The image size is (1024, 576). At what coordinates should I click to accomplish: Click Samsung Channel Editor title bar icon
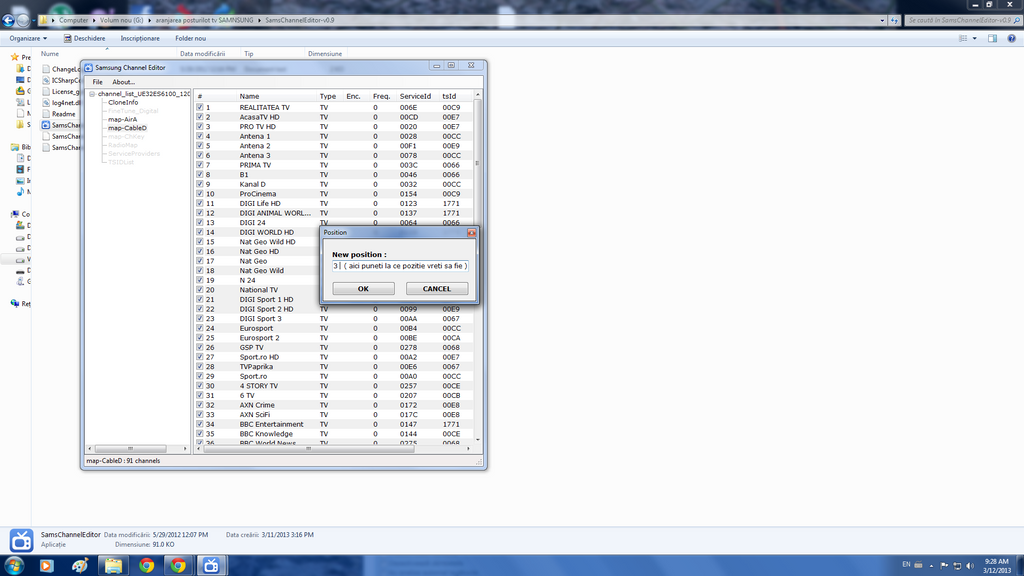[x=89, y=67]
